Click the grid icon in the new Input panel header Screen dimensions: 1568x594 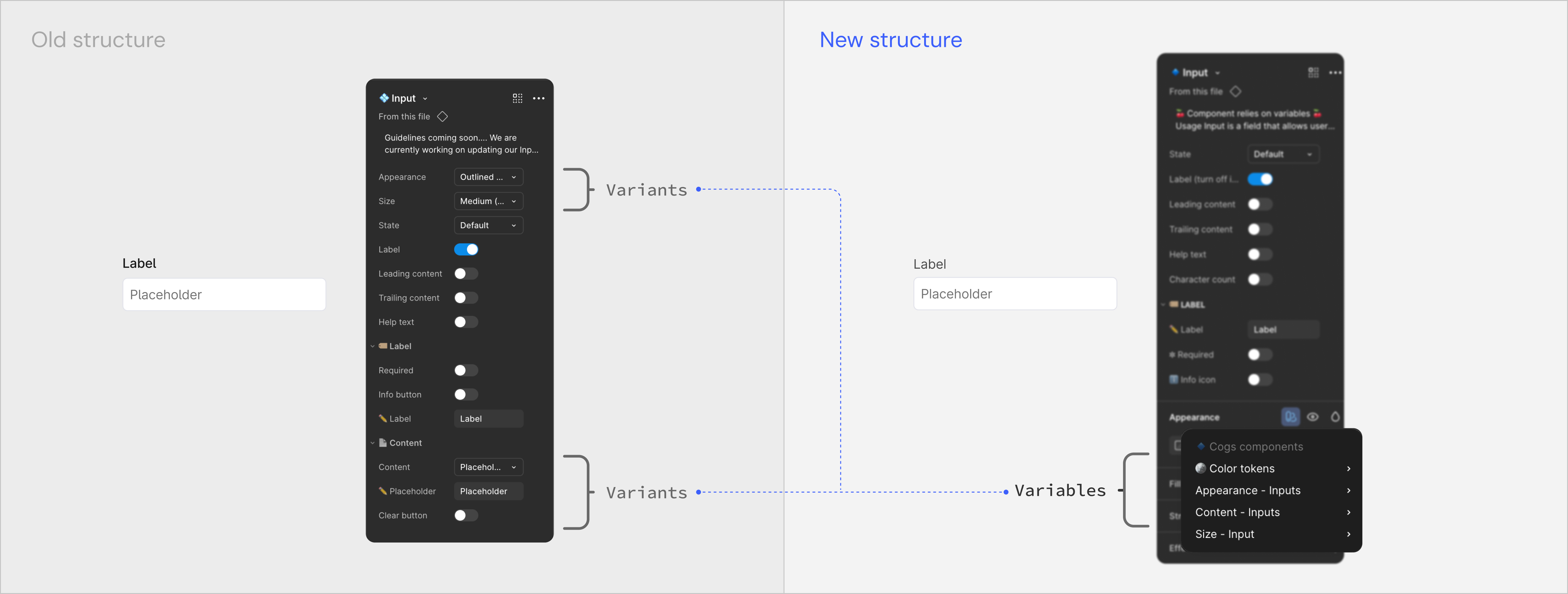[1313, 72]
